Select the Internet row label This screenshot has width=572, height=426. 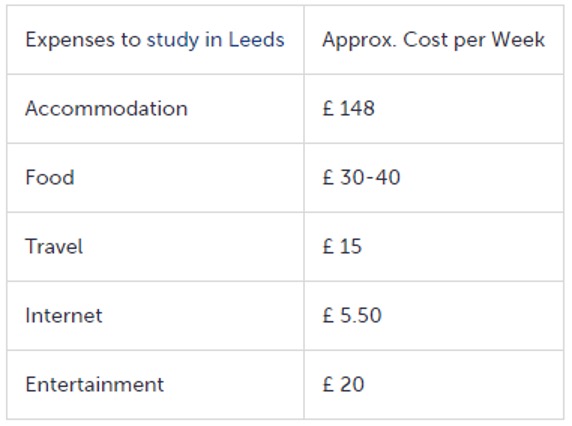click(64, 315)
